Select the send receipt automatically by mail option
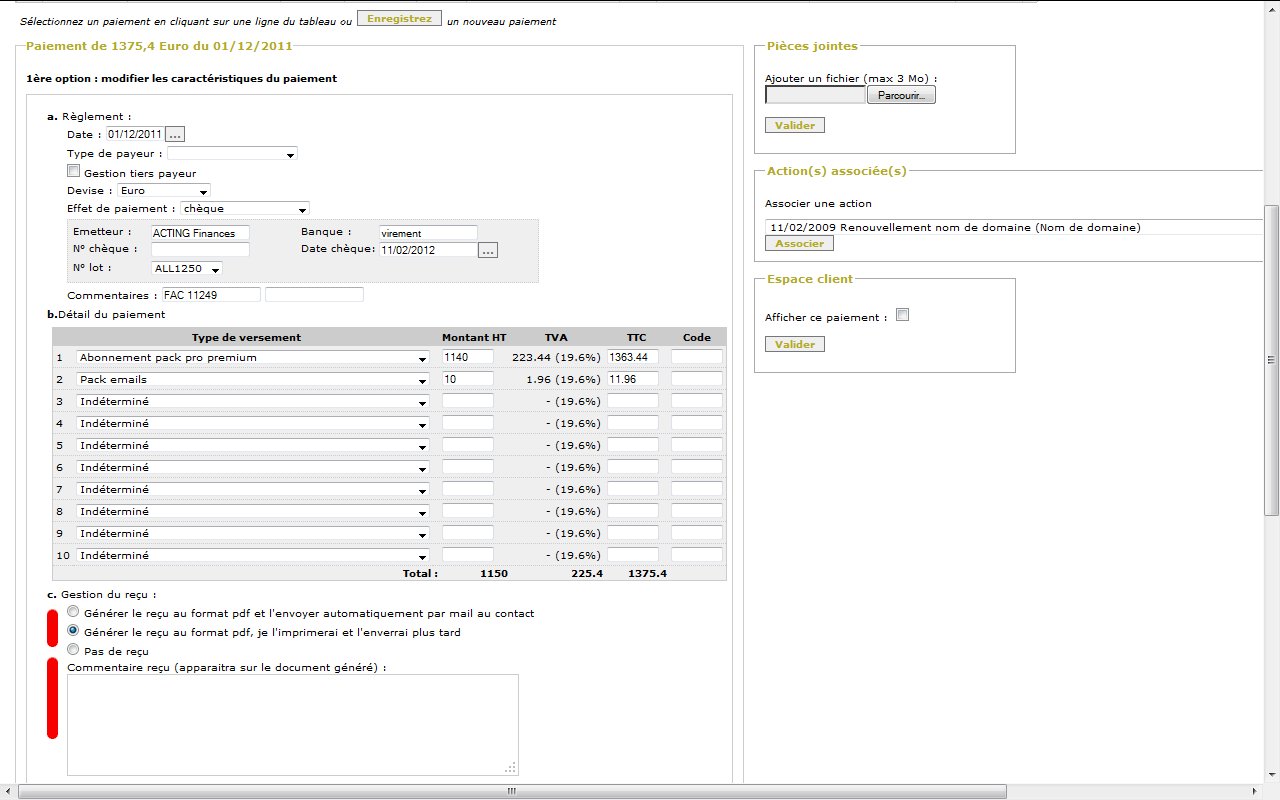Screen dimensions: 1280x800 [73, 611]
